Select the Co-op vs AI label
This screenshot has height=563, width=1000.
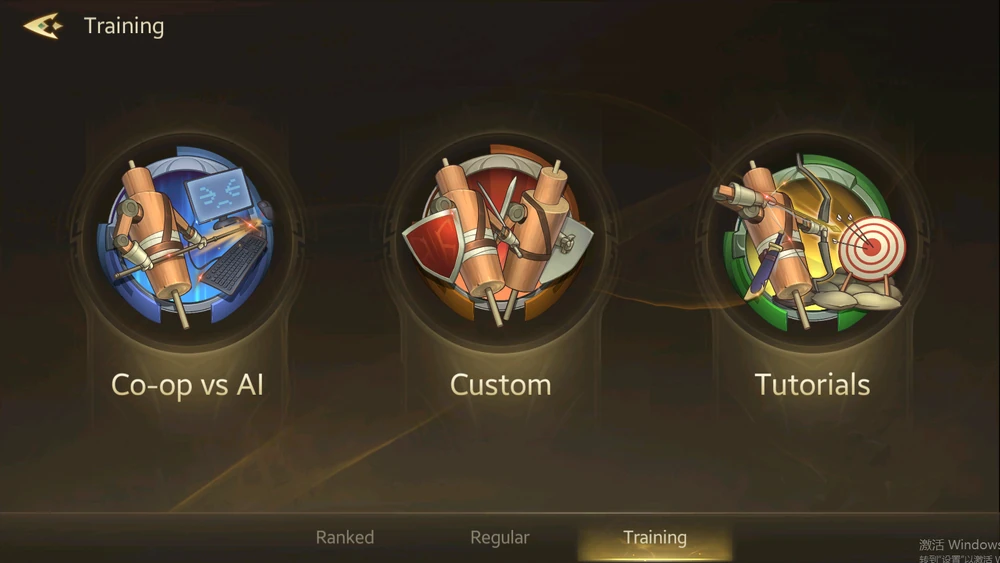click(x=188, y=385)
